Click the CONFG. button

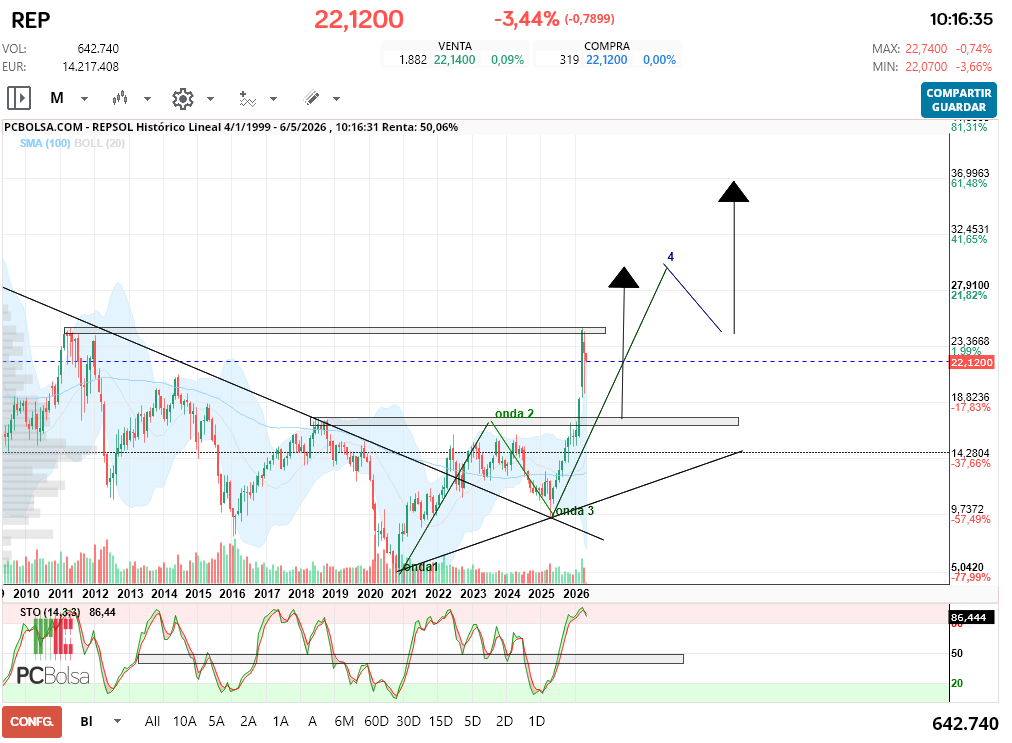(32, 722)
